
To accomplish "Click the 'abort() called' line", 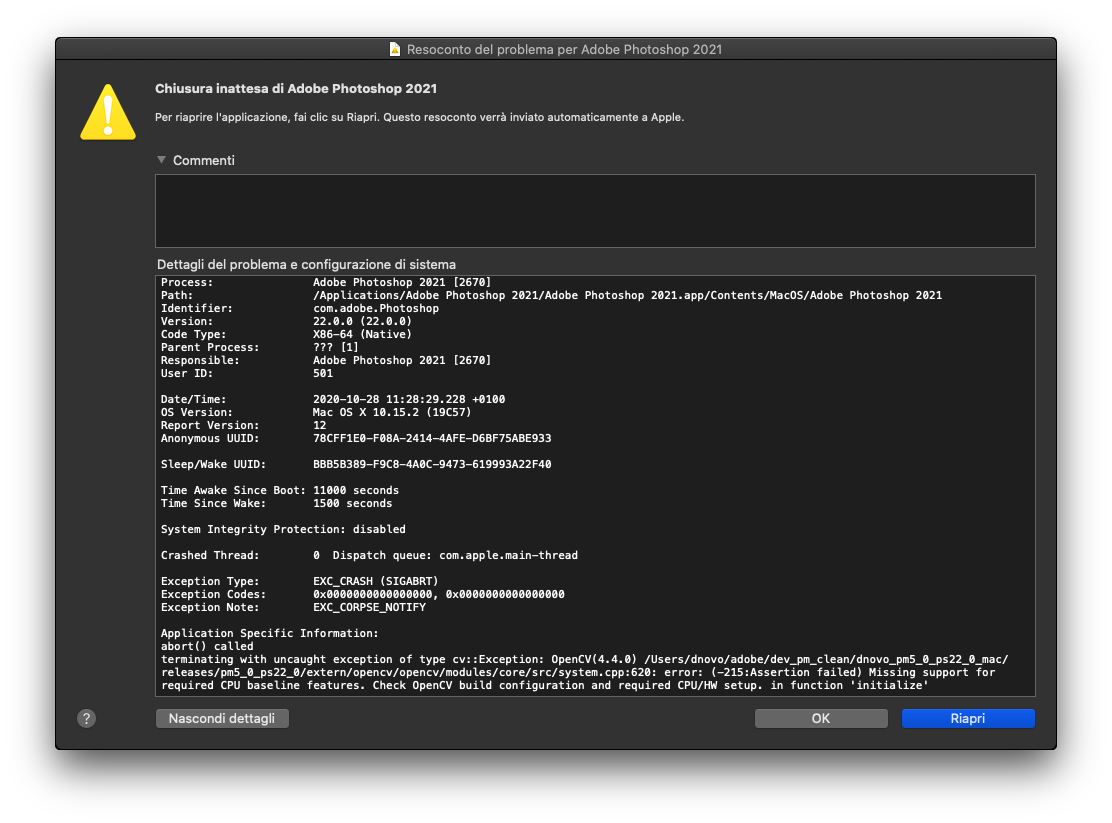I will 207,646.
